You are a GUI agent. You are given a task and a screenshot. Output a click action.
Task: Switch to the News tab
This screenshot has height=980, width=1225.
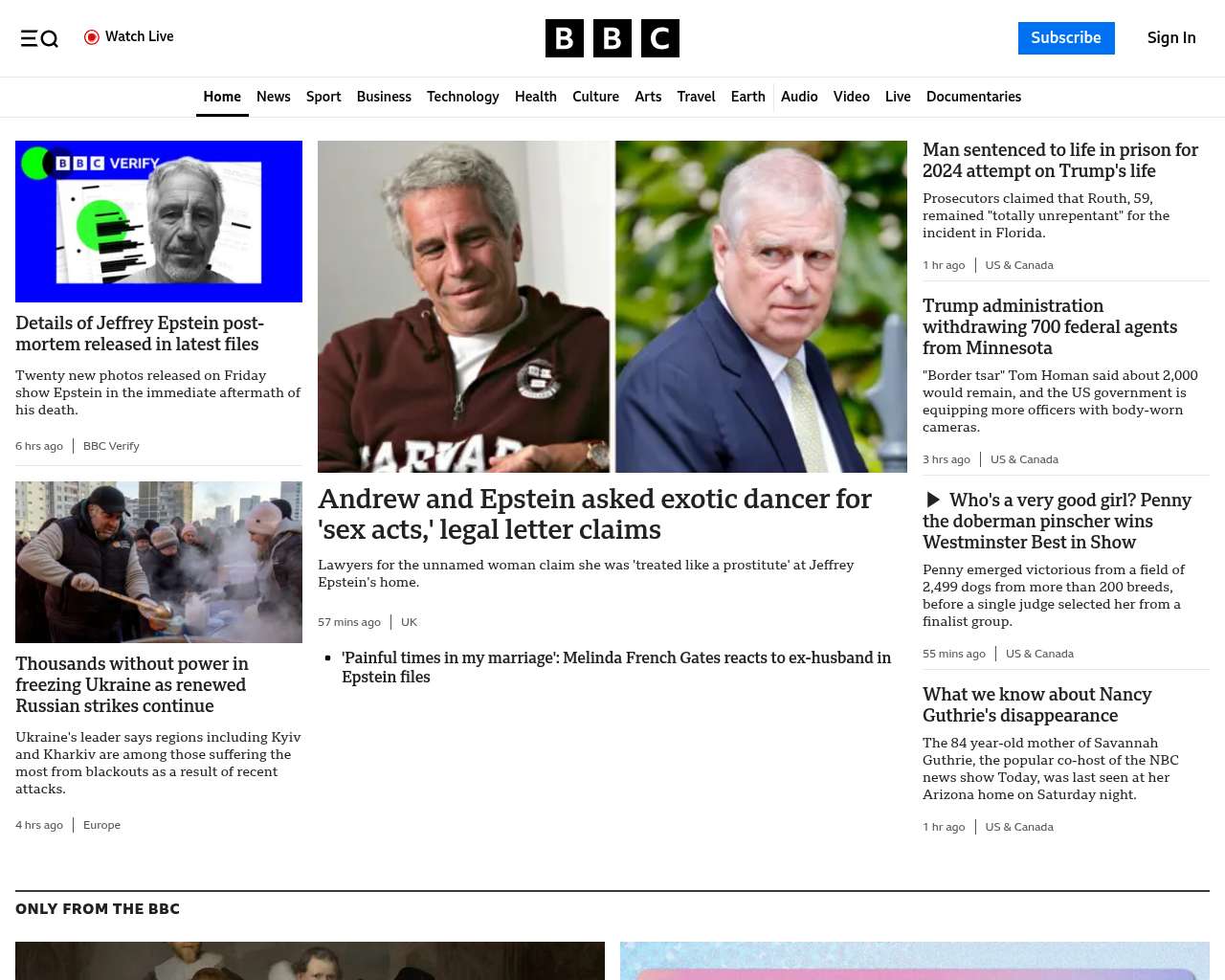(273, 97)
